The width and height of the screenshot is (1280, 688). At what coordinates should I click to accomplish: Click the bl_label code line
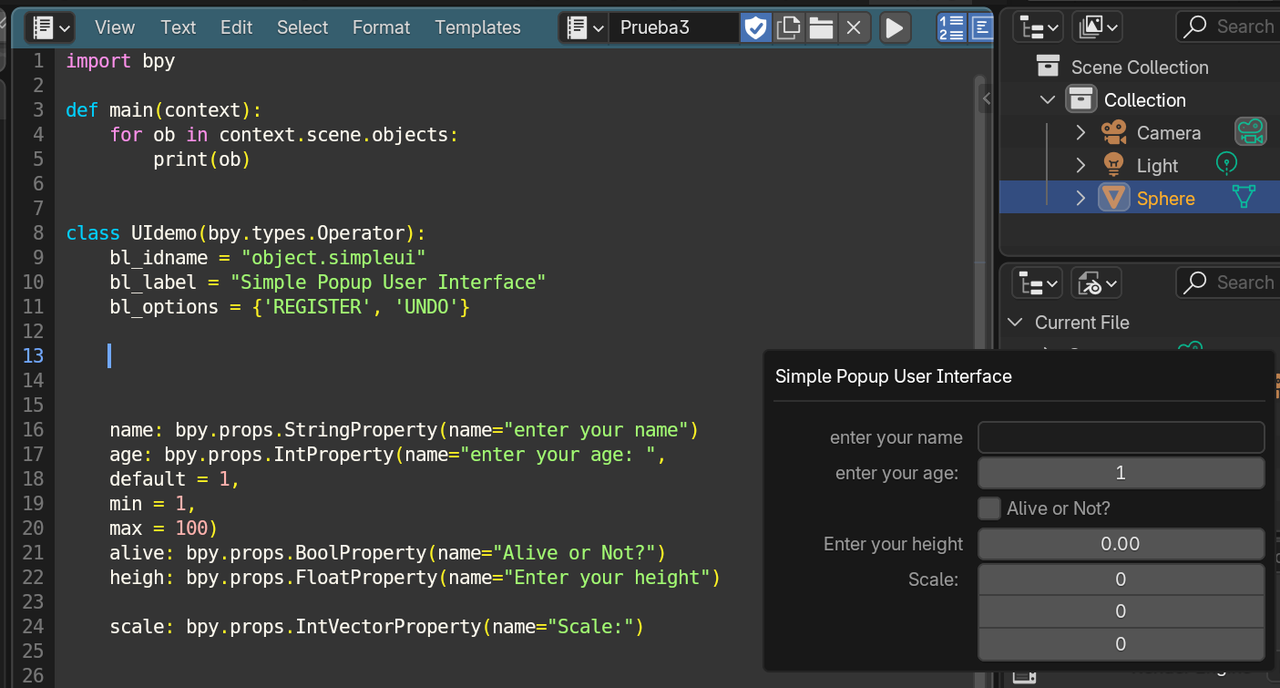click(328, 282)
